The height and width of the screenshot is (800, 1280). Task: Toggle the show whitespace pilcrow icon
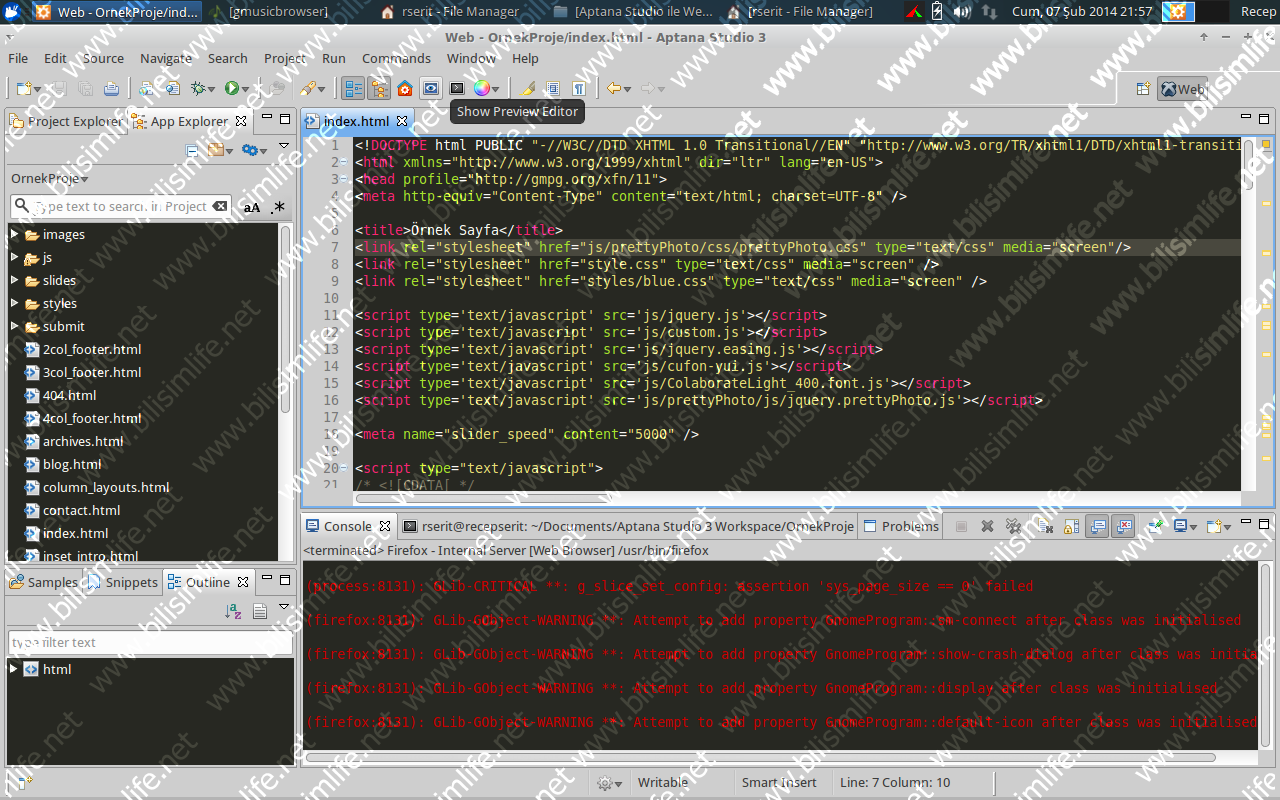pyautogui.click(x=578, y=88)
